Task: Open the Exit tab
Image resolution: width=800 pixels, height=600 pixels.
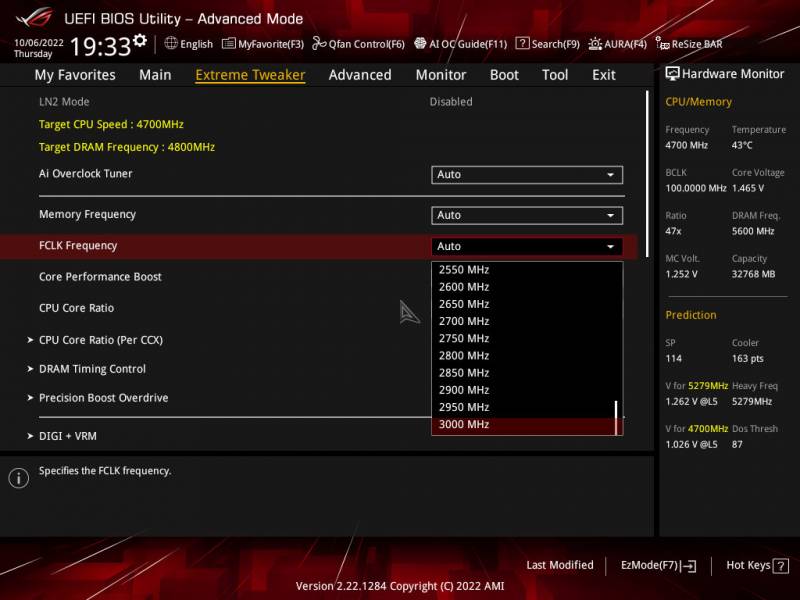Action: click(x=604, y=75)
